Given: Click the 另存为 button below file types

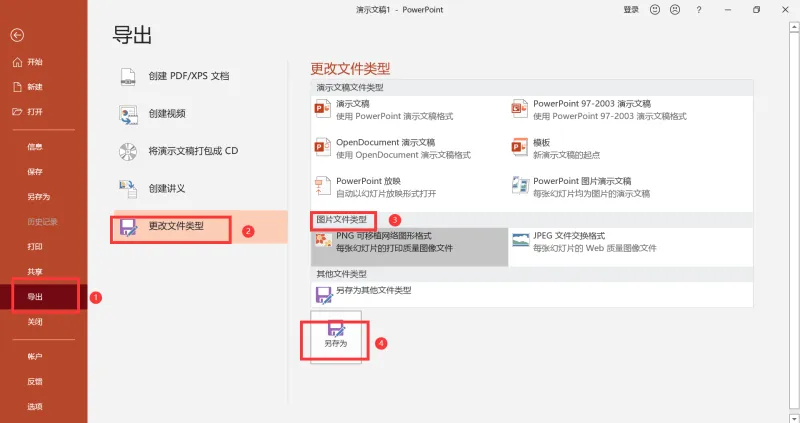Looking at the screenshot, I should (336, 337).
